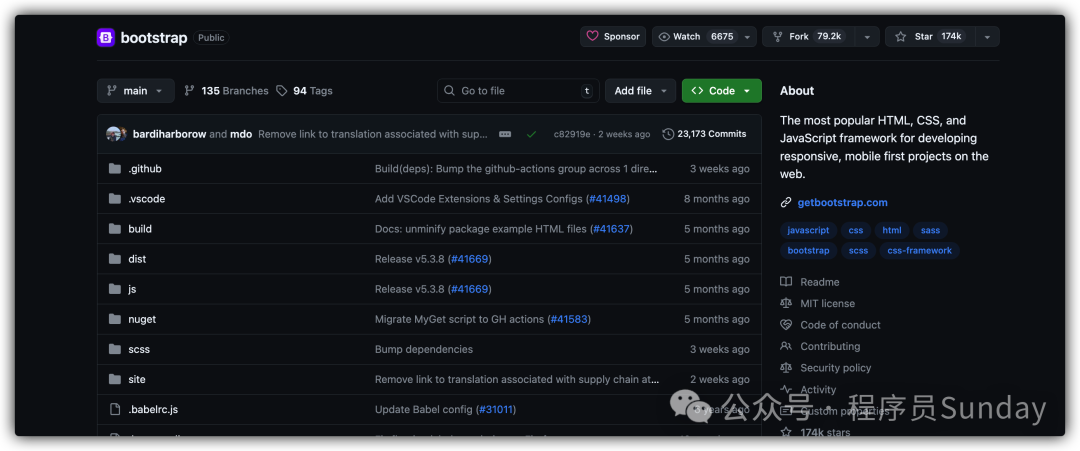Screen dimensions: 1080x451
Task: Open the Star lists dropdown arrow
Action: click(986, 37)
